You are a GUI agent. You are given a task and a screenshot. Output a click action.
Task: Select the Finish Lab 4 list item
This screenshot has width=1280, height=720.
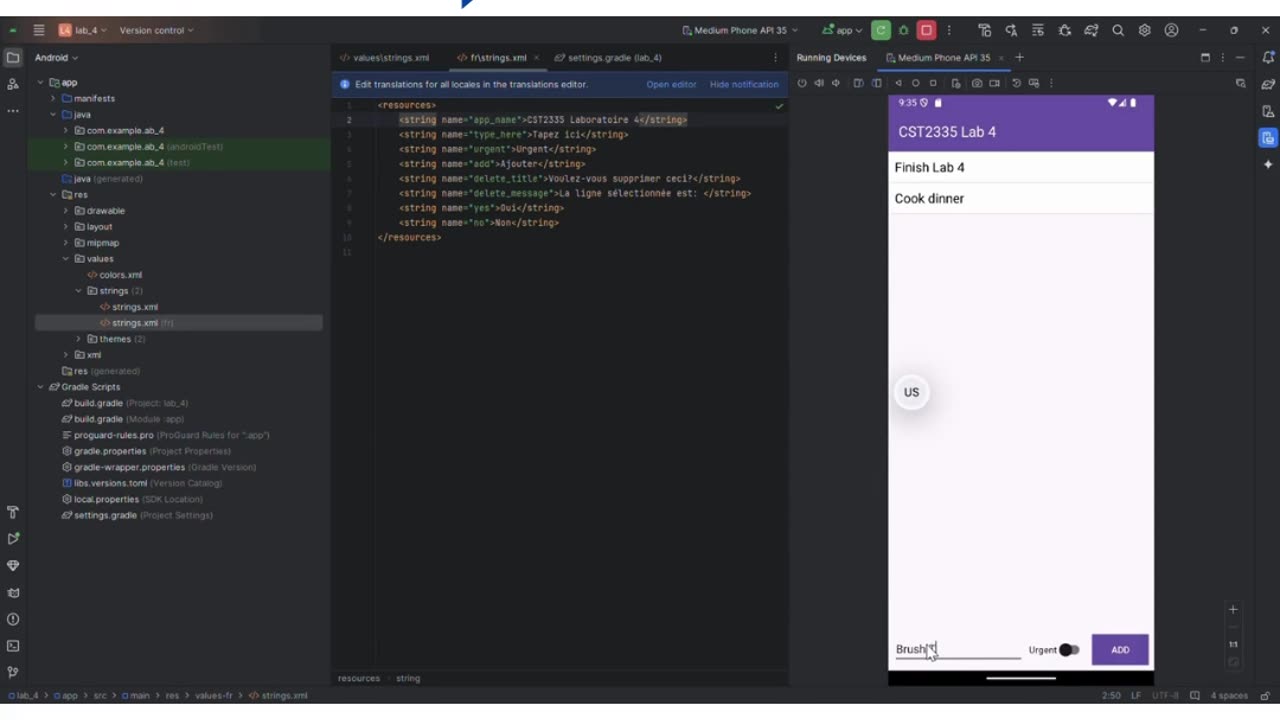(1021, 168)
